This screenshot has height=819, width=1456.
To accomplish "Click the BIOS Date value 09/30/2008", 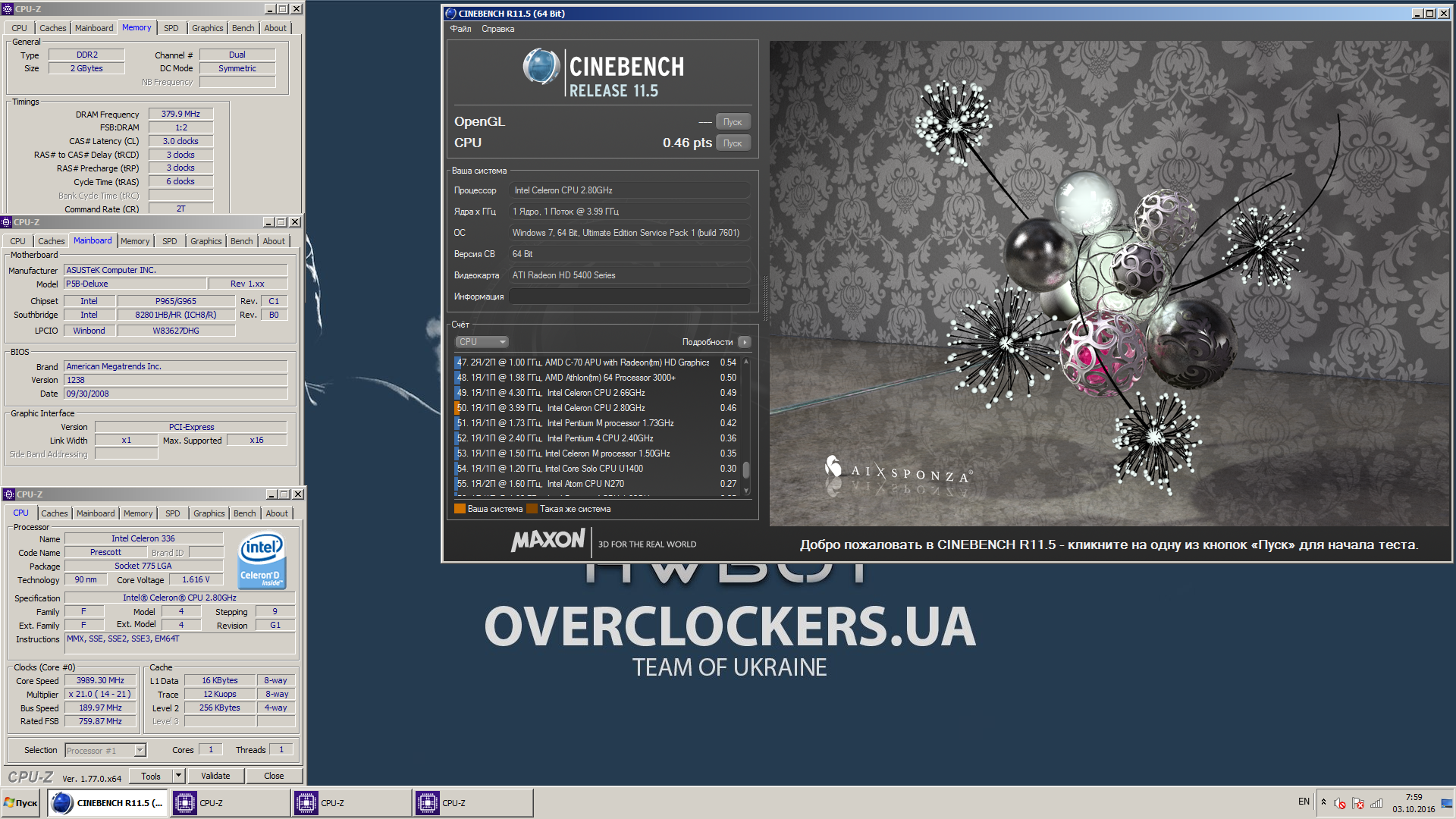I will (x=175, y=394).
